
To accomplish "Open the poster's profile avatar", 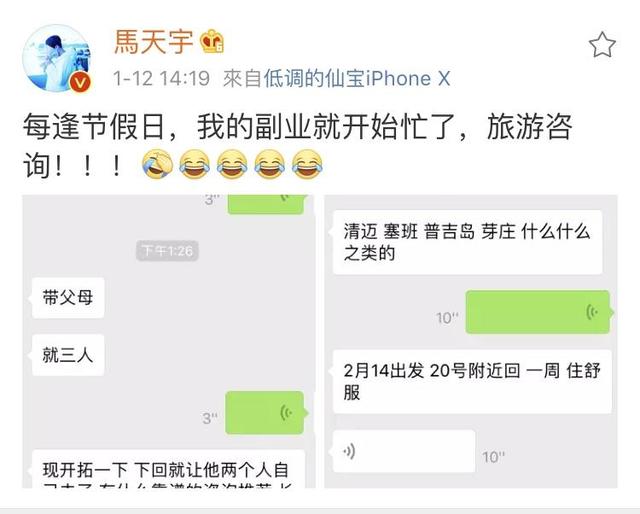I will pos(57,59).
